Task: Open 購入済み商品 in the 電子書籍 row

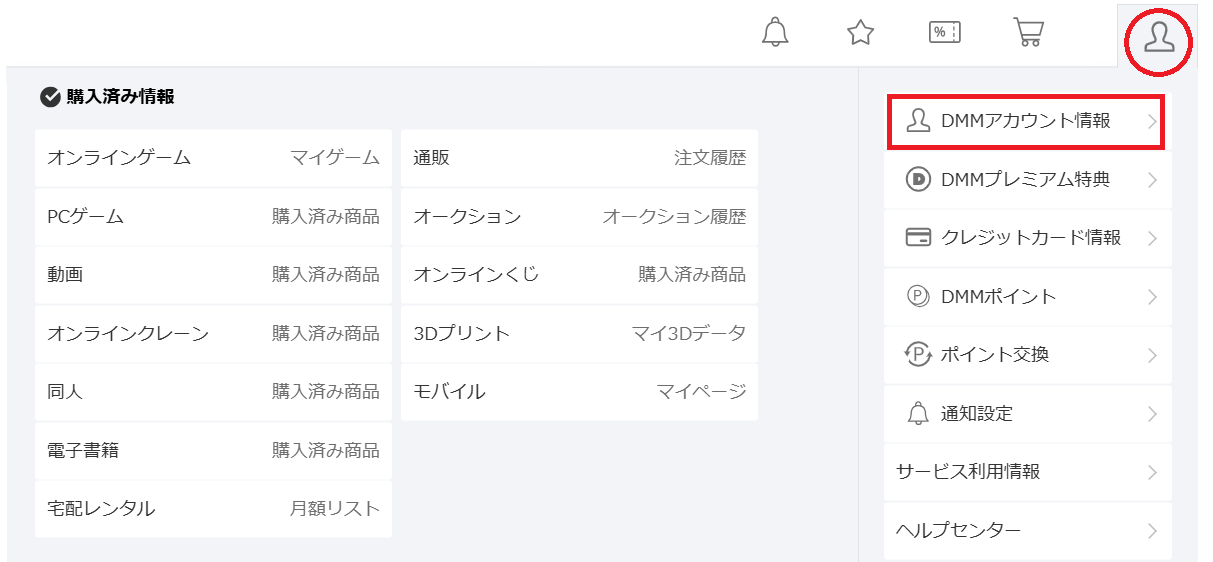Action: click(x=326, y=450)
